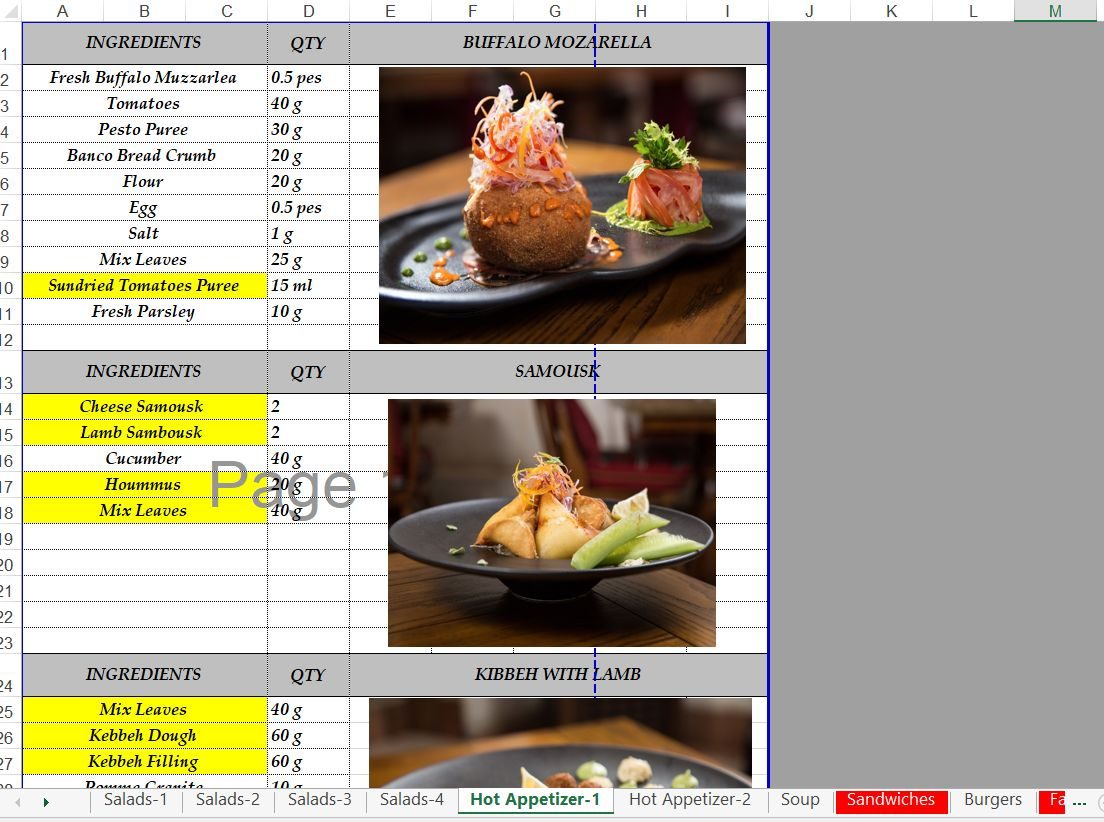The width and height of the screenshot is (1104, 822).
Task: Click the 'Kebbeh Filling' yellow cell
Action: pos(144,761)
